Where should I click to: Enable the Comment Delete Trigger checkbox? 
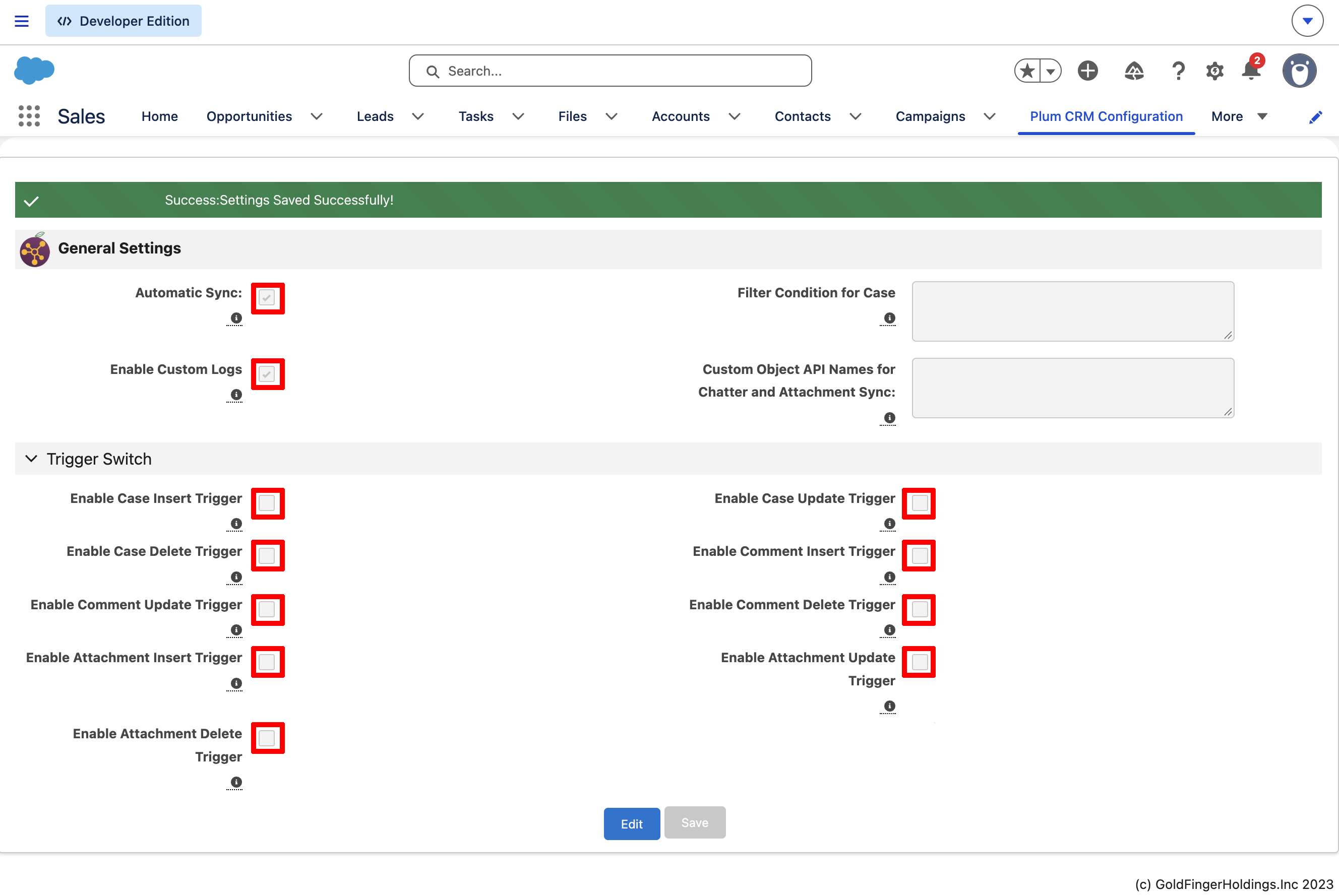click(920, 609)
